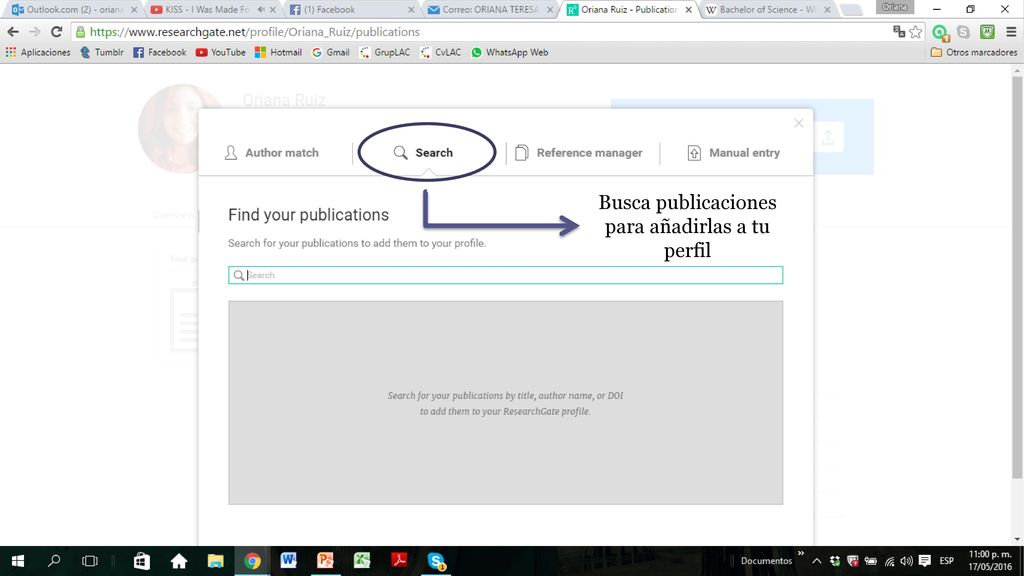Open the Search tab in dialog
This screenshot has height=576, width=1024.
click(x=423, y=153)
